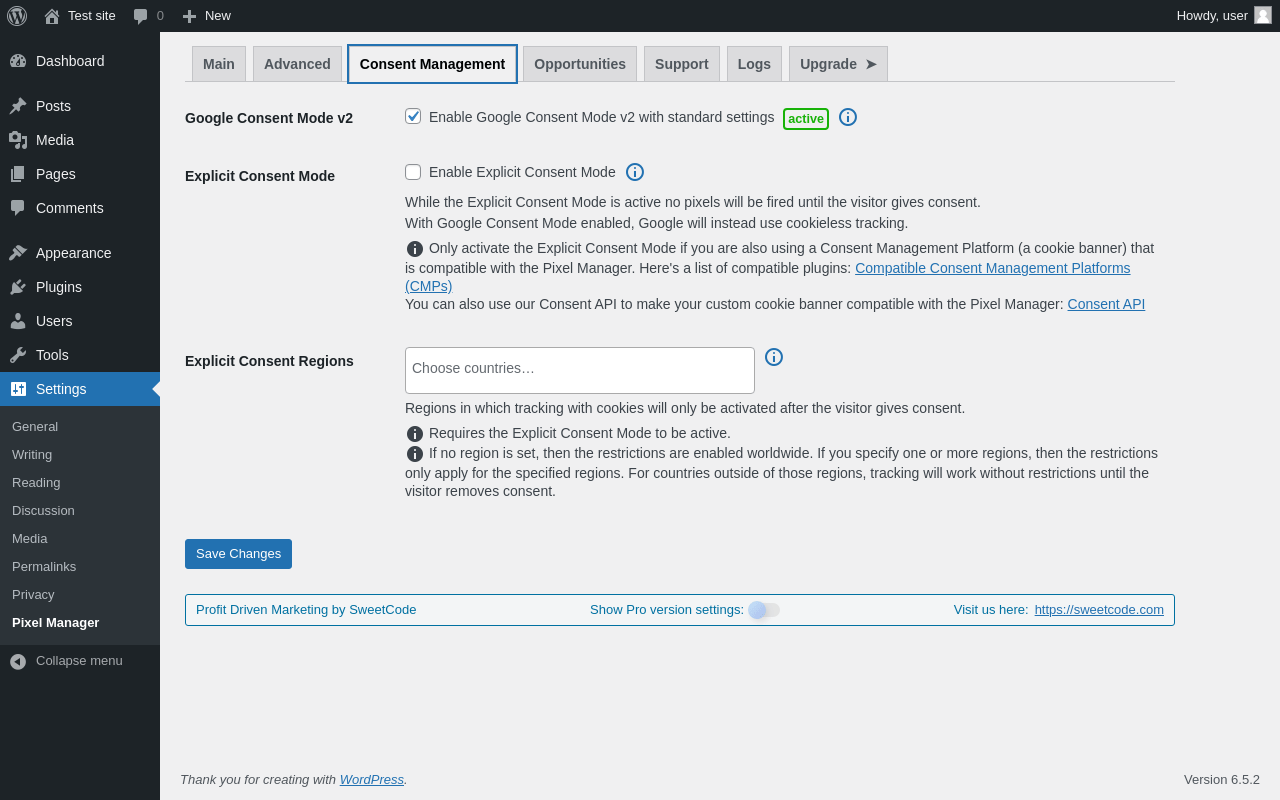This screenshot has height=800, width=1280.
Task: Open the Permalinks settings submenu item
Action: point(44,567)
